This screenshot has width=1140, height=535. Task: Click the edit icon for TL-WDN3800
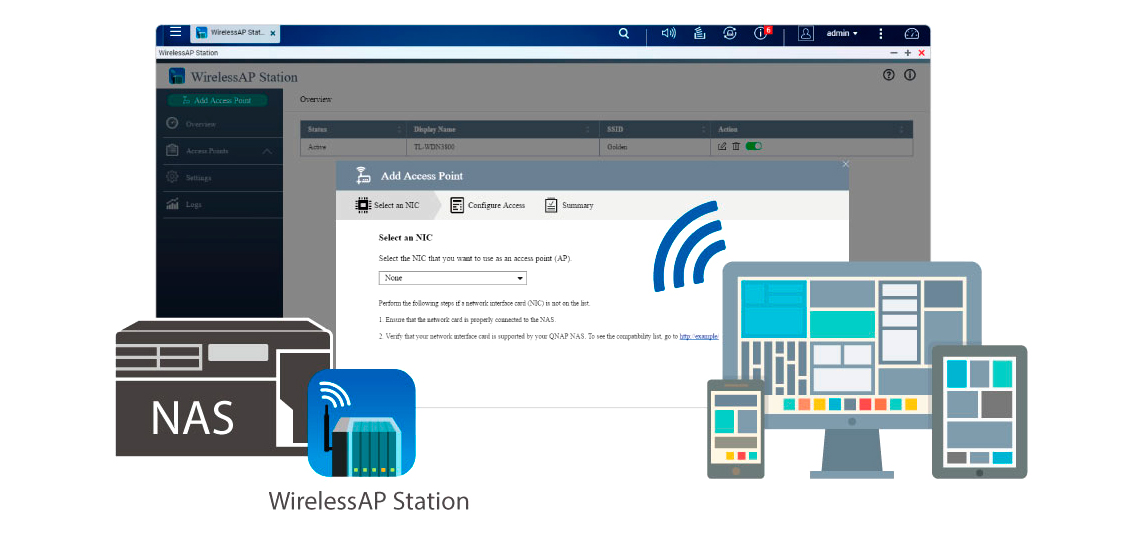pos(722,146)
